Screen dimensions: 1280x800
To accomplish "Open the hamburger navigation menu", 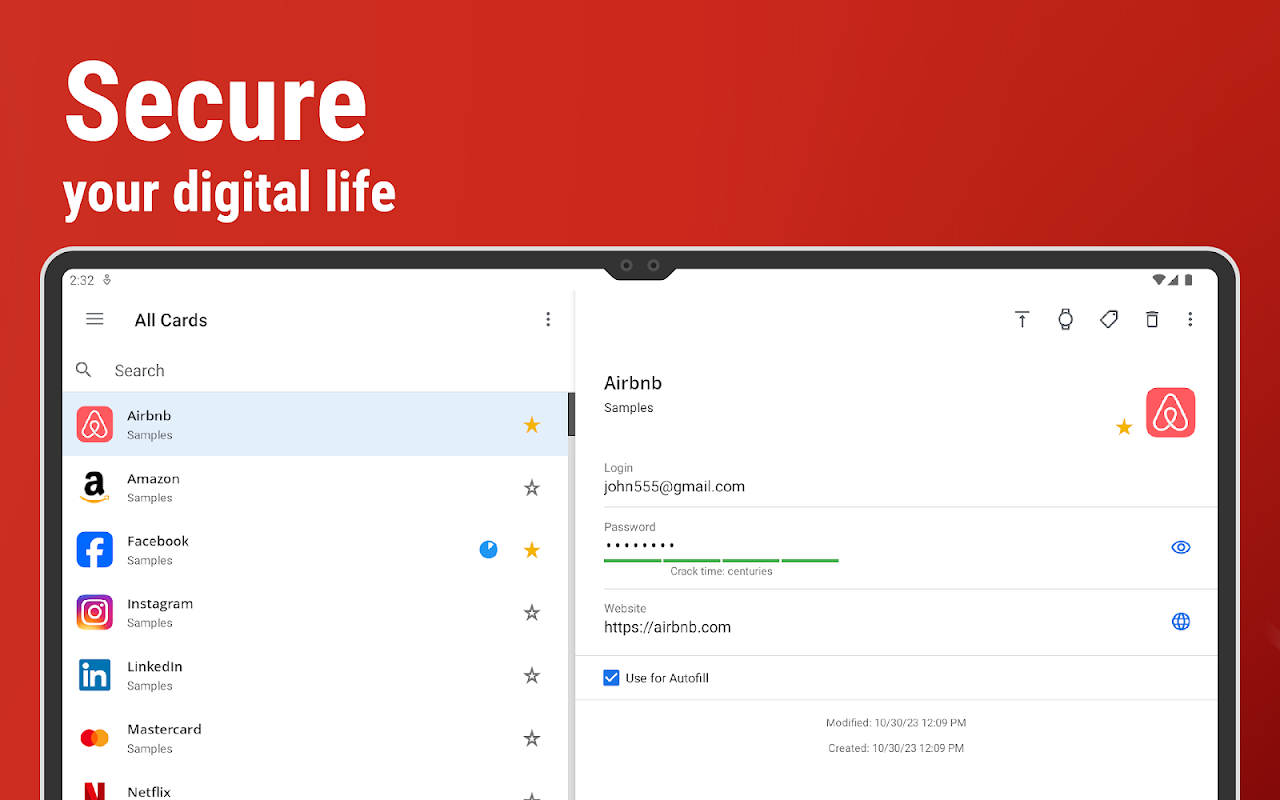I will pos(95,319).
